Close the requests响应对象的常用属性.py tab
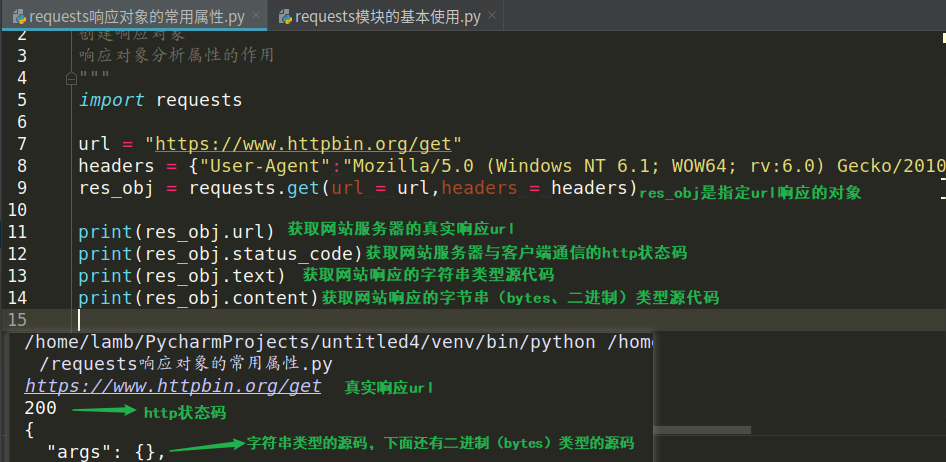 [256, 17]
